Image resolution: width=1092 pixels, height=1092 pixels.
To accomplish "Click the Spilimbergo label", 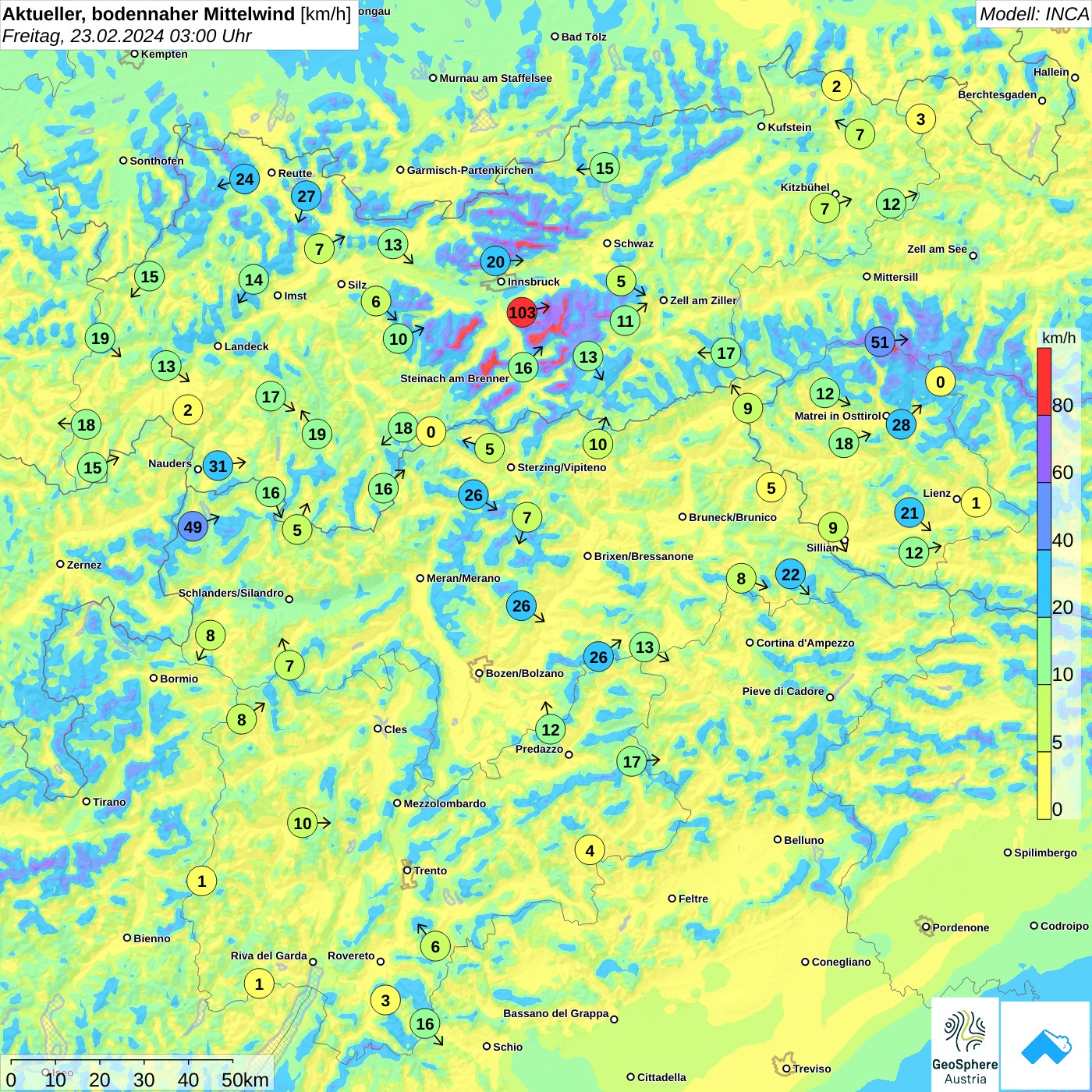I will [1045, 853].
